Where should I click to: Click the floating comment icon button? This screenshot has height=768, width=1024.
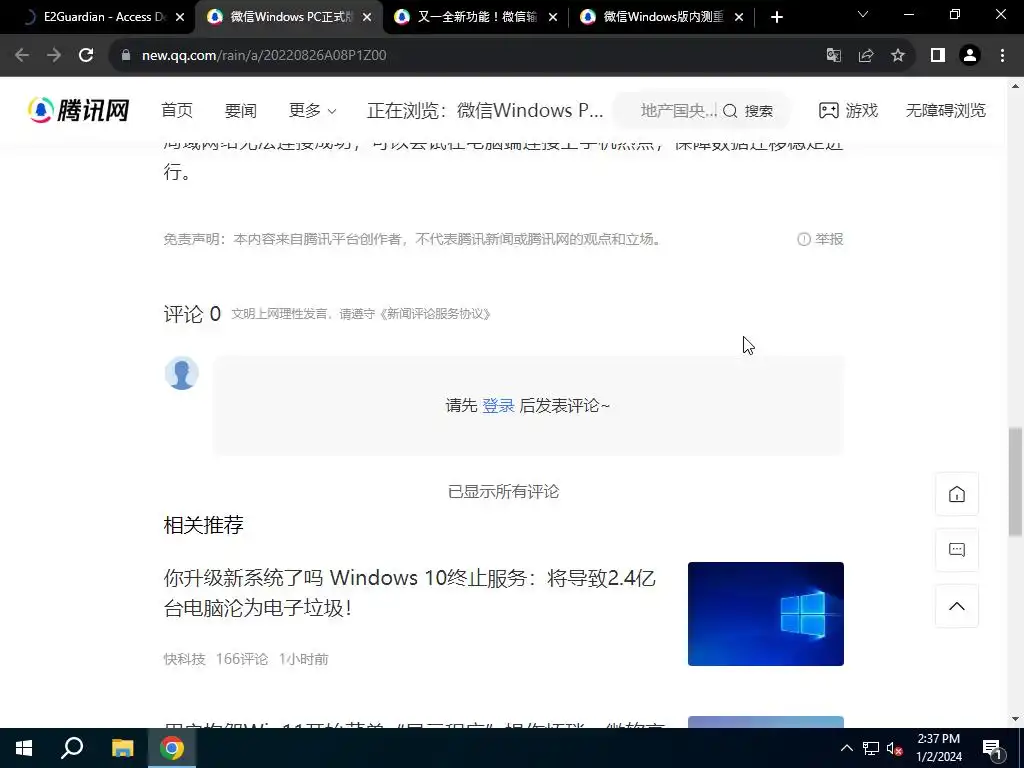click(x=957, y=550)
